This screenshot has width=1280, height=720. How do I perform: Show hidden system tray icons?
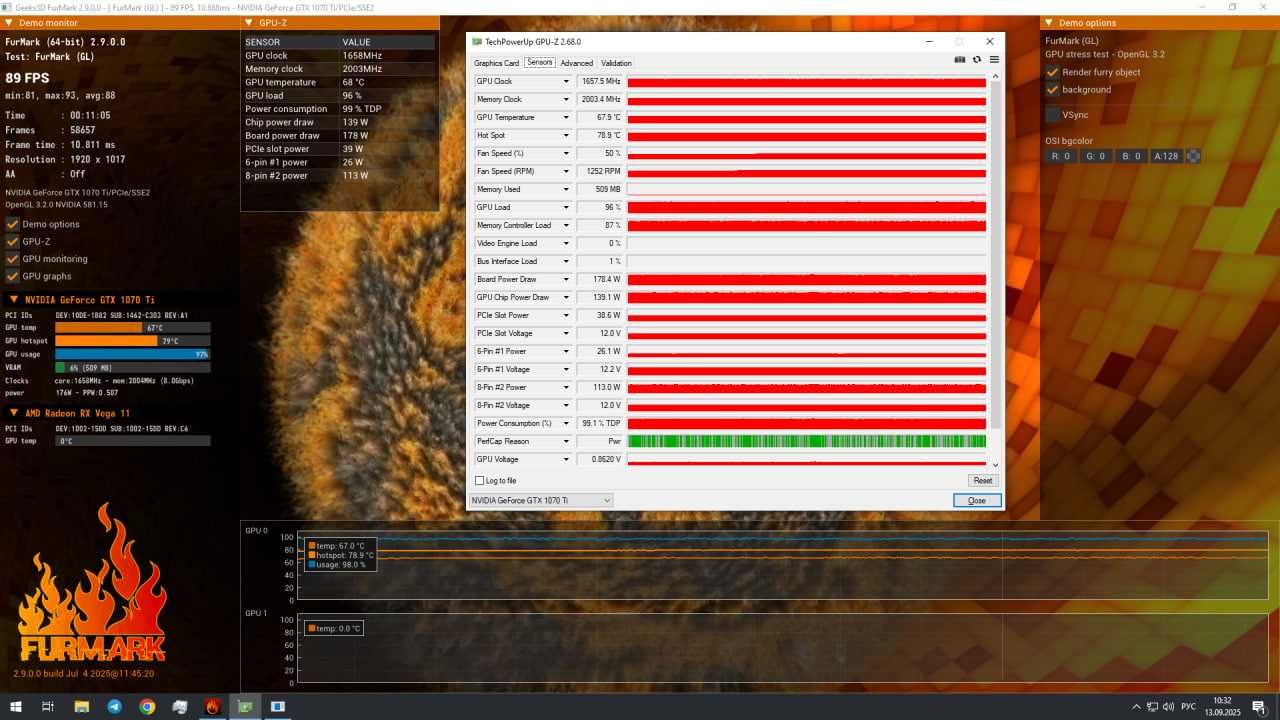point(1136,707)
